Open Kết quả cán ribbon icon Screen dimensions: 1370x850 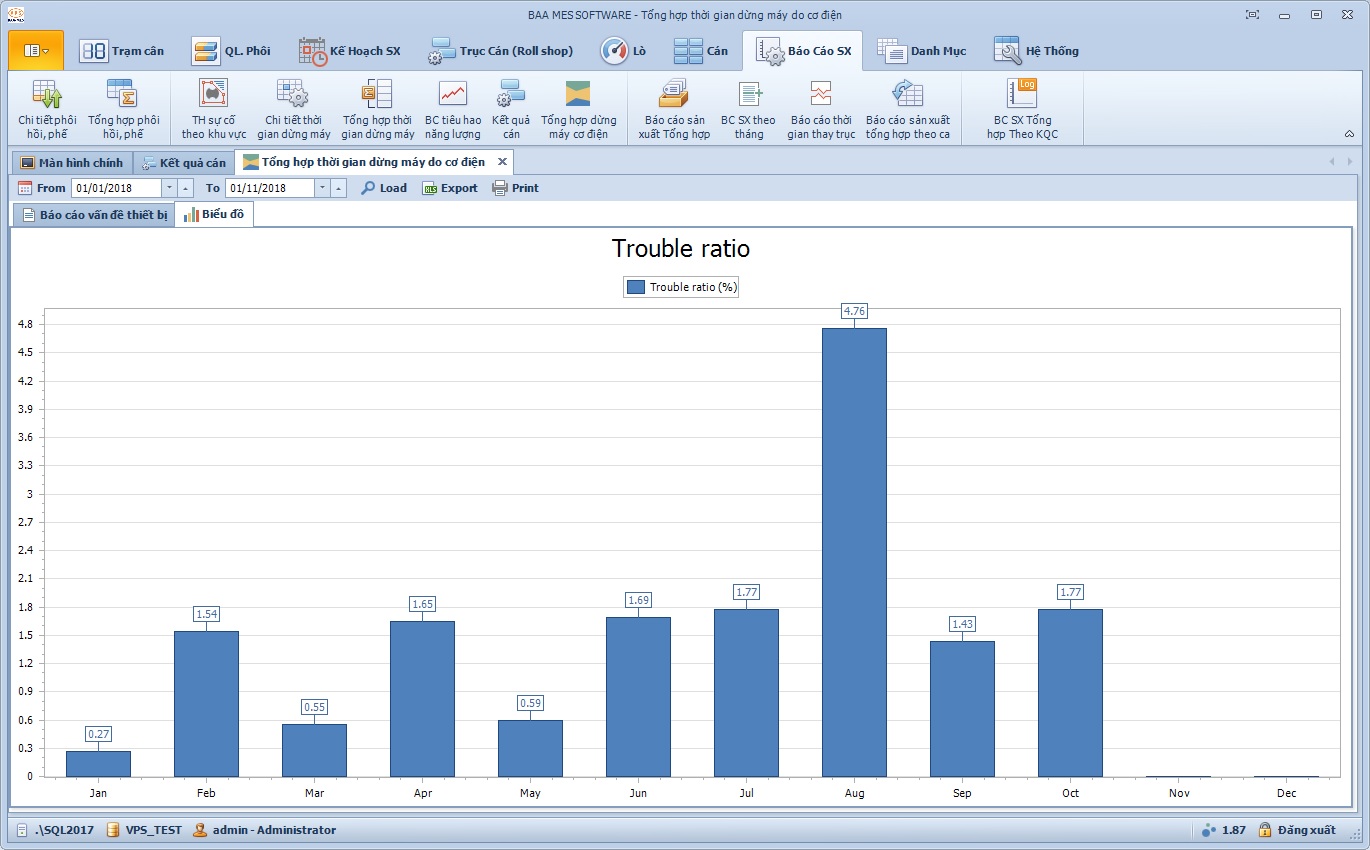[511, 109]
